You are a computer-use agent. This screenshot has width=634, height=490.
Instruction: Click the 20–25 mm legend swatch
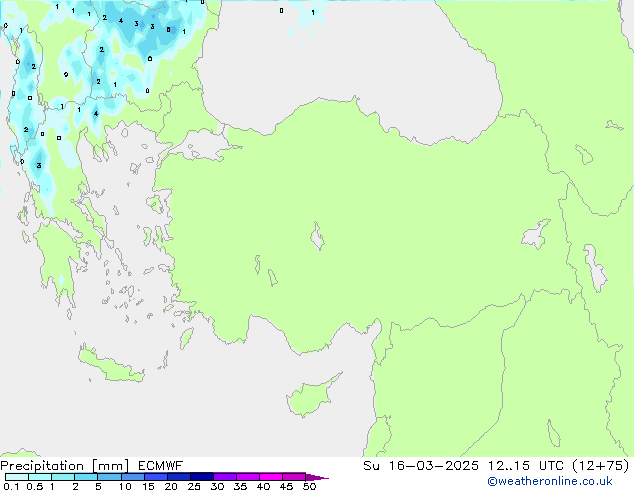[x=178, y=477]
